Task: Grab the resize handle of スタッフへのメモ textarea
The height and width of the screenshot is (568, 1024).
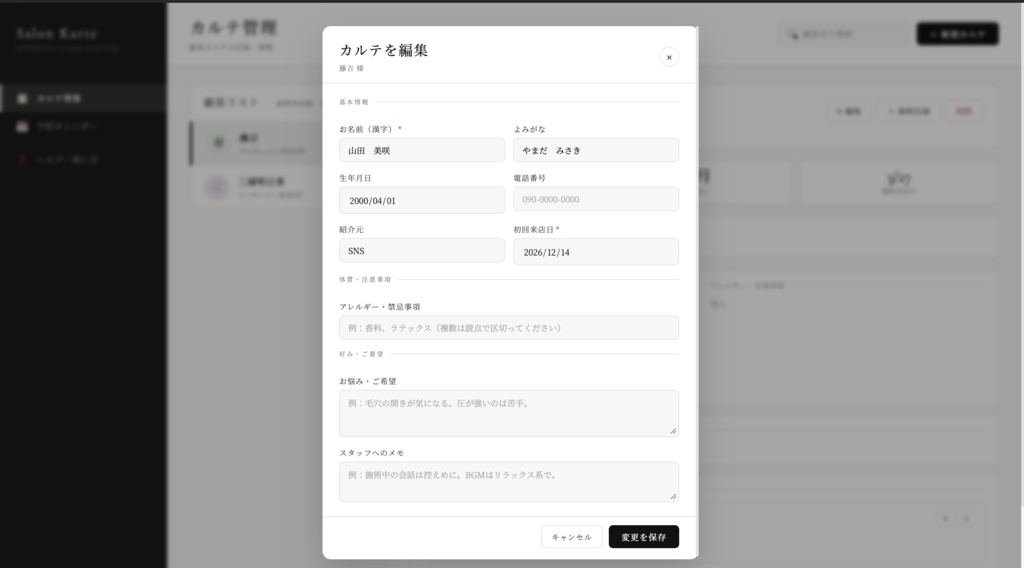Action: (673, 496)
